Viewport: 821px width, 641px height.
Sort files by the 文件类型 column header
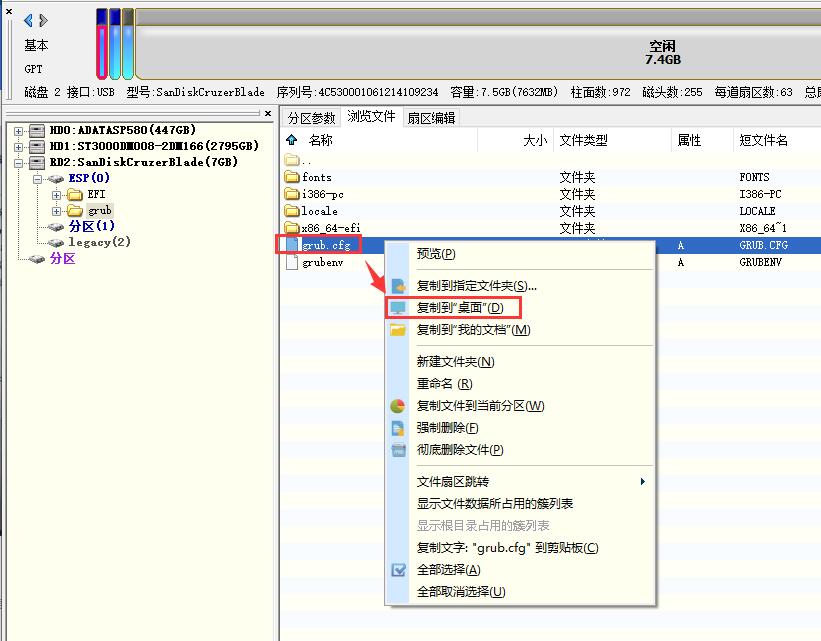[583, 141]
